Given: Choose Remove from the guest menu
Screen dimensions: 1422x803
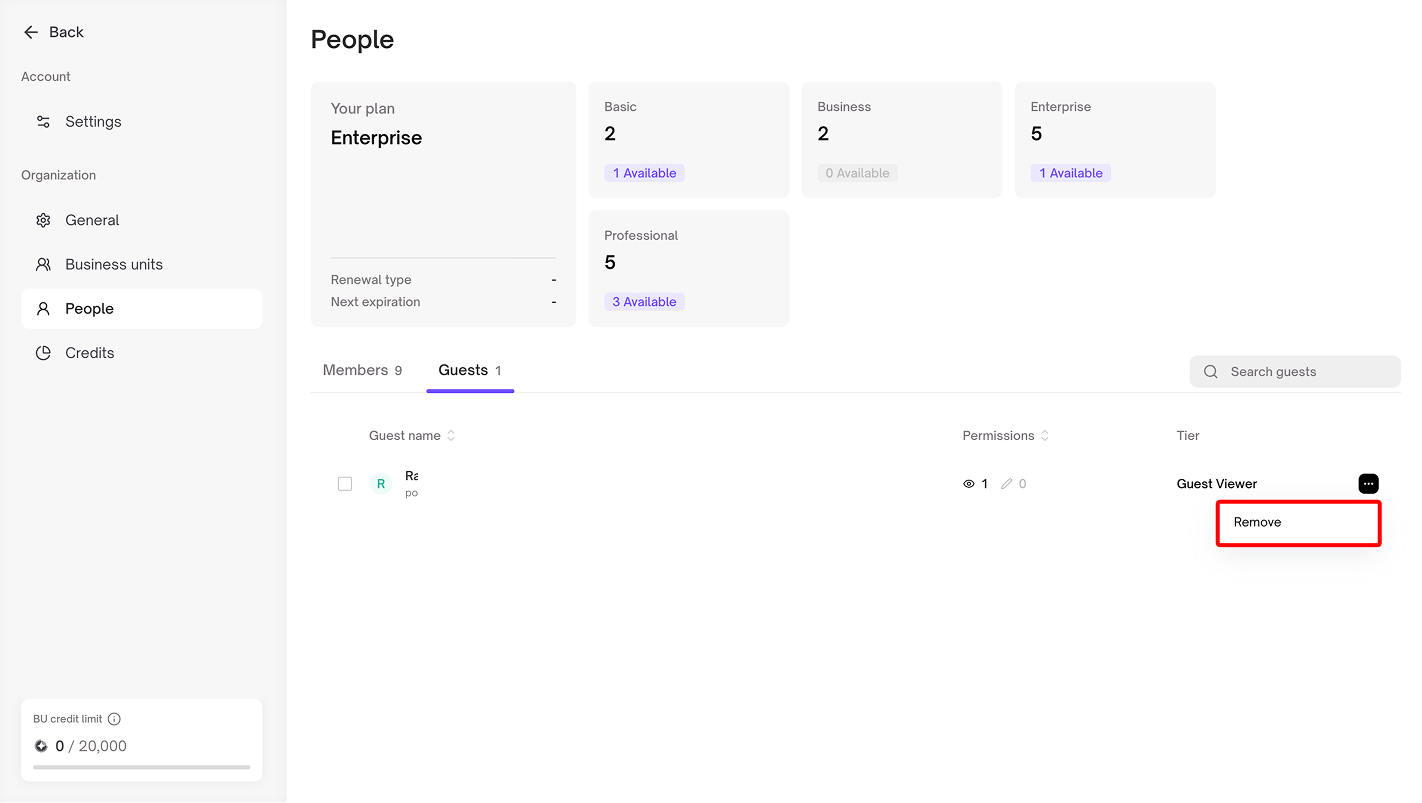Looking at the screenshot, I should click(1257, 522).
